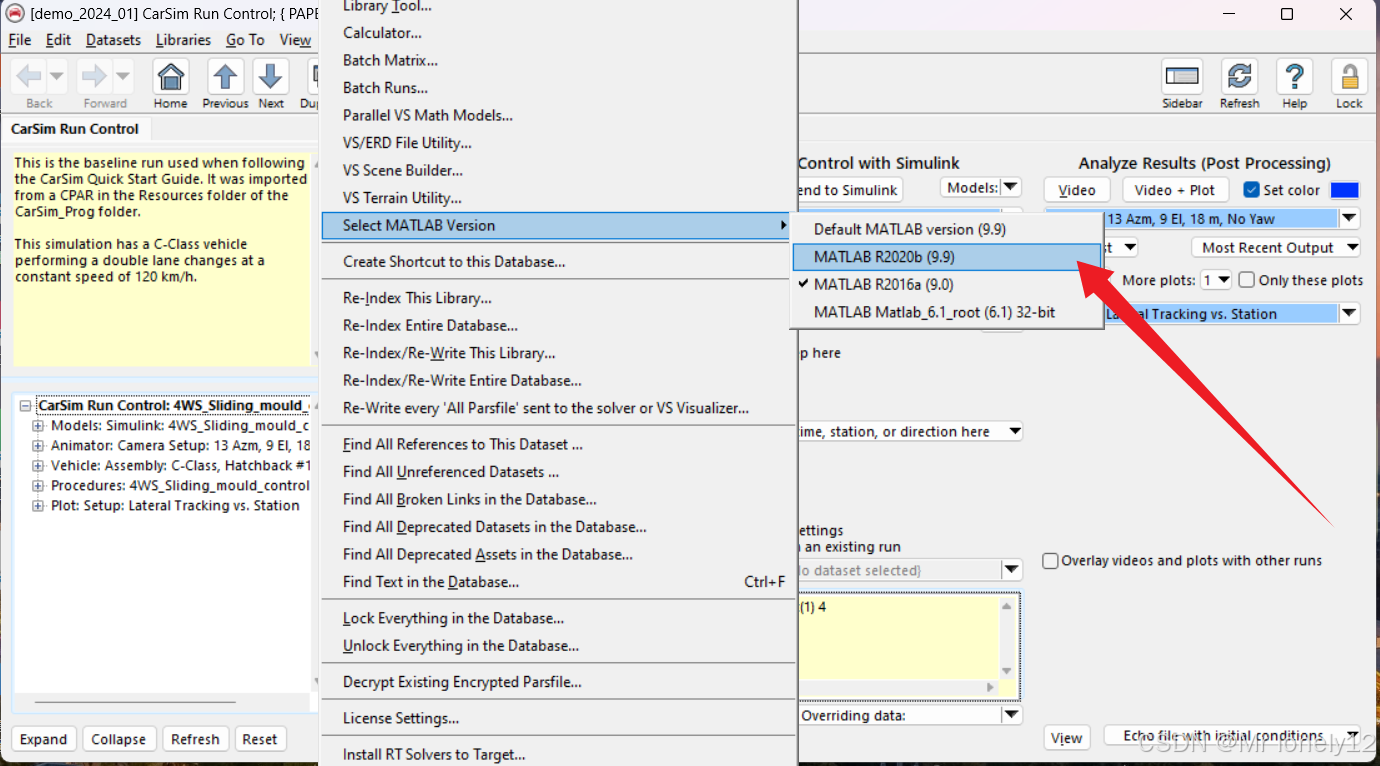1380x766 pixels.
Task: Click the Video + Plot button
Action: point(1175,190)
